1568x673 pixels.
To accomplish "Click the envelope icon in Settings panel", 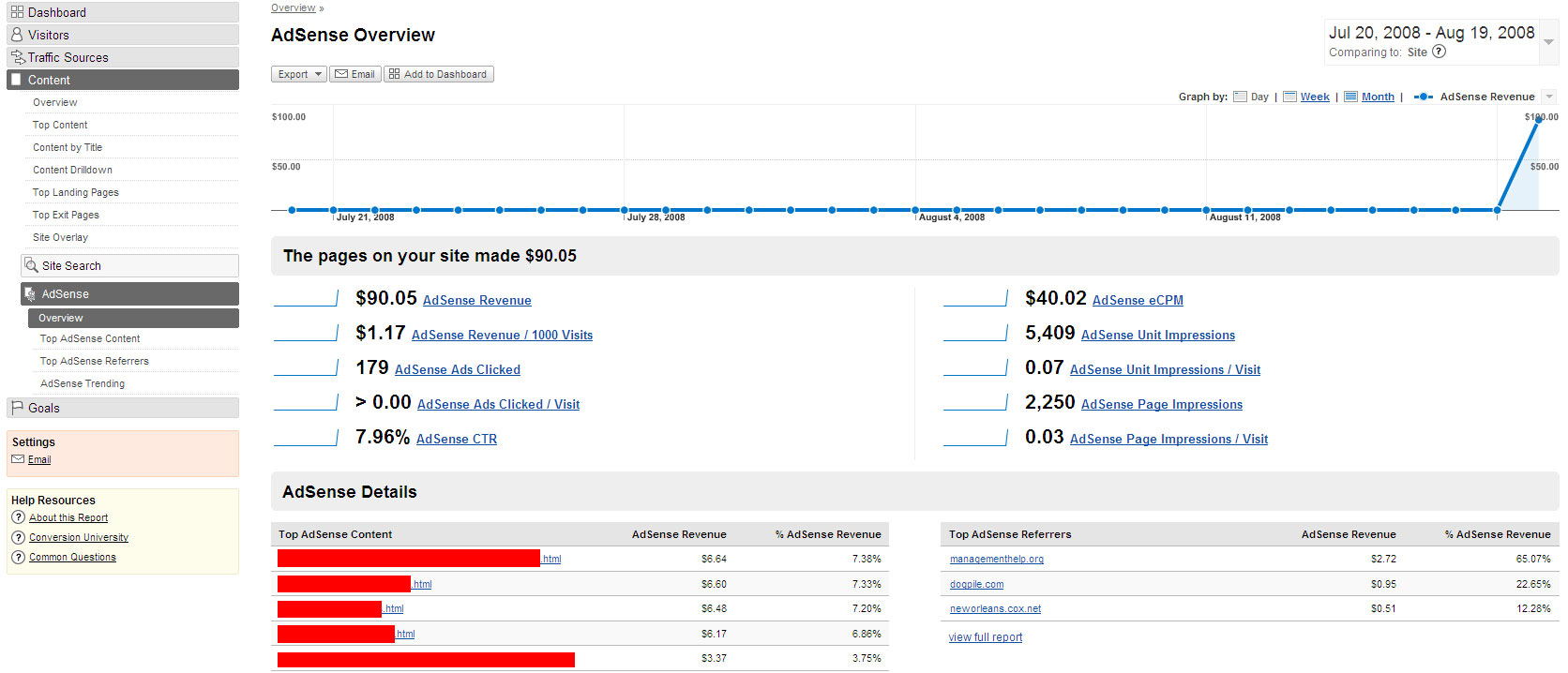I will click(x=18, y=459).
